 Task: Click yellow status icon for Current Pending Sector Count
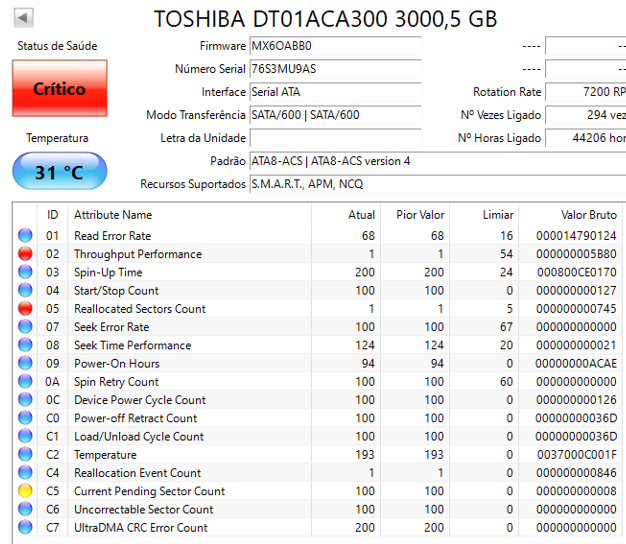coord(25,491)
